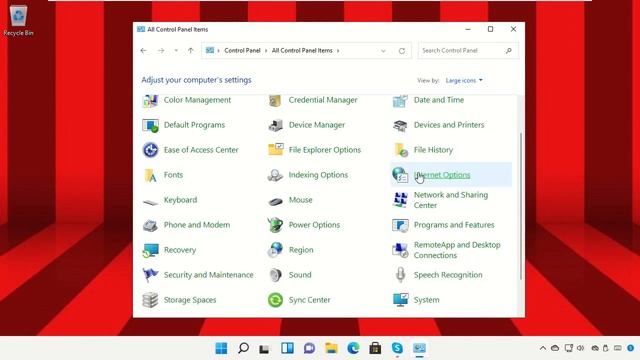Open the Region globe icon
The width and height of the screenshot is (640, 360).
coord(276,250)
